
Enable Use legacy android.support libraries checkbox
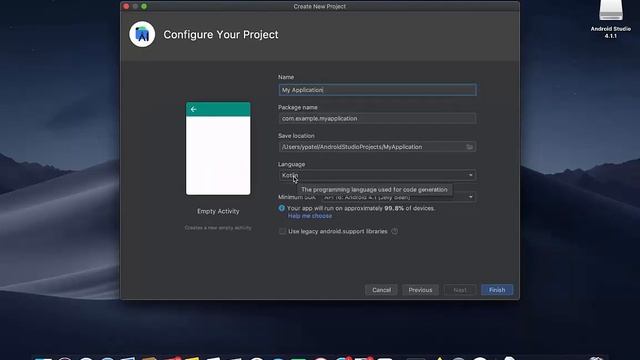click(282, 231)
